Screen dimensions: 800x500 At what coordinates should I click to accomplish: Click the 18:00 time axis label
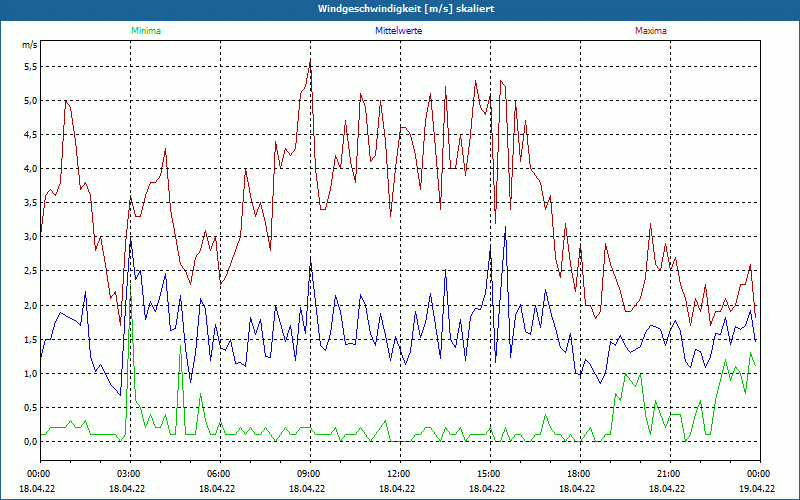(580, 474)
